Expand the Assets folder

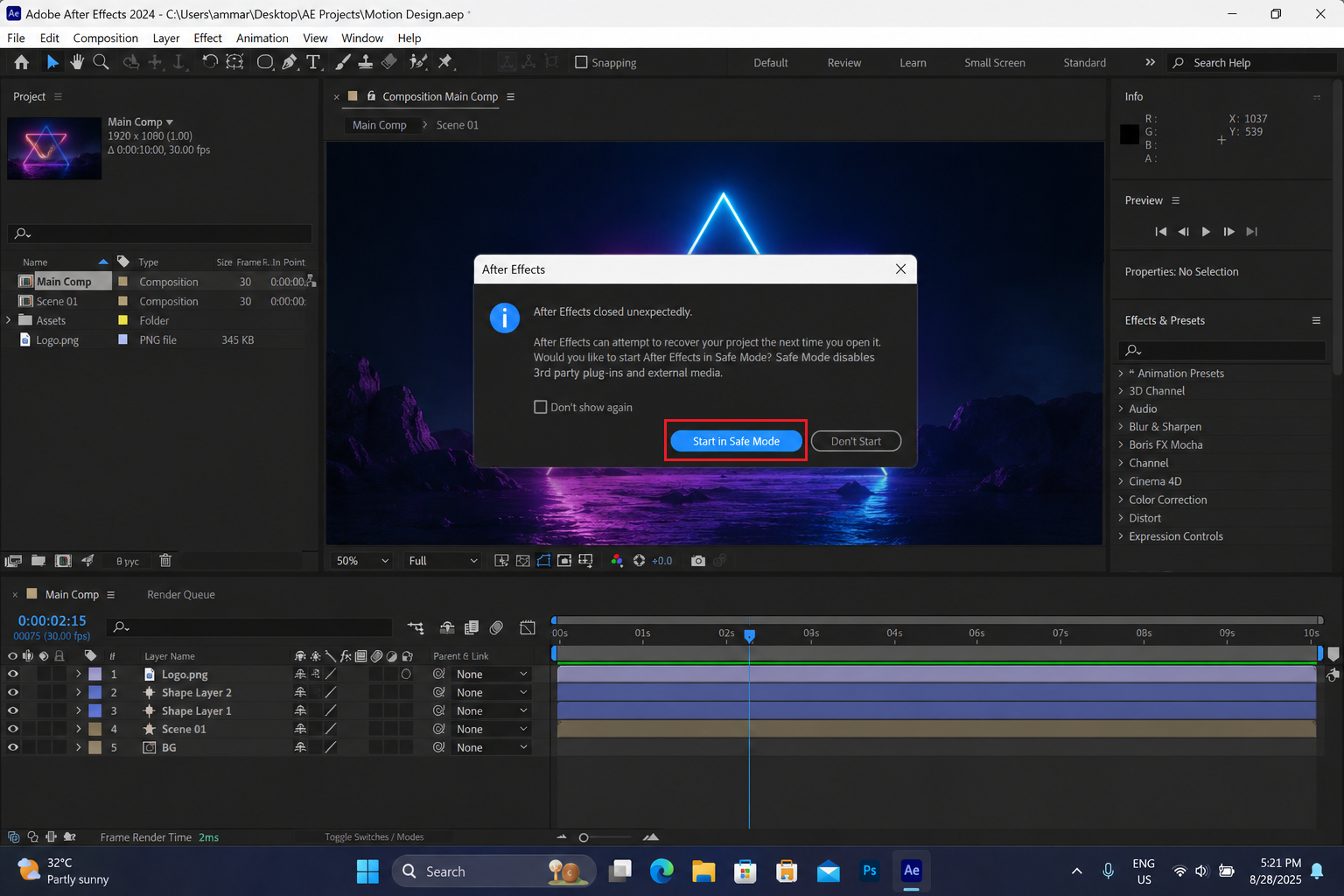pyautogui.click(x=9, y=320)
